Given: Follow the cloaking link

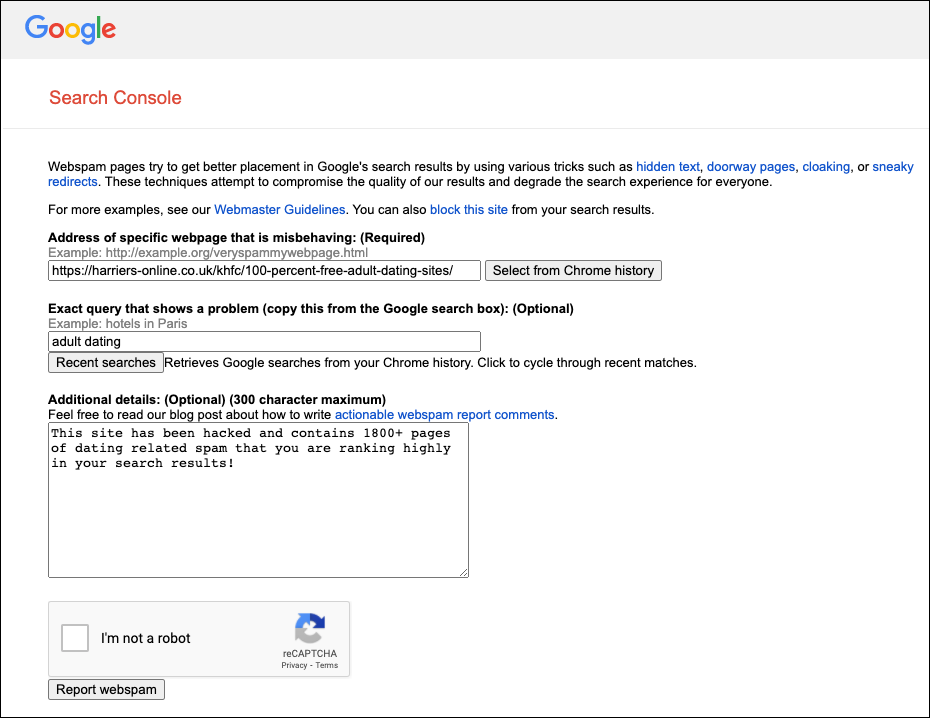Looking at the screenshot, I should point(826,167).
